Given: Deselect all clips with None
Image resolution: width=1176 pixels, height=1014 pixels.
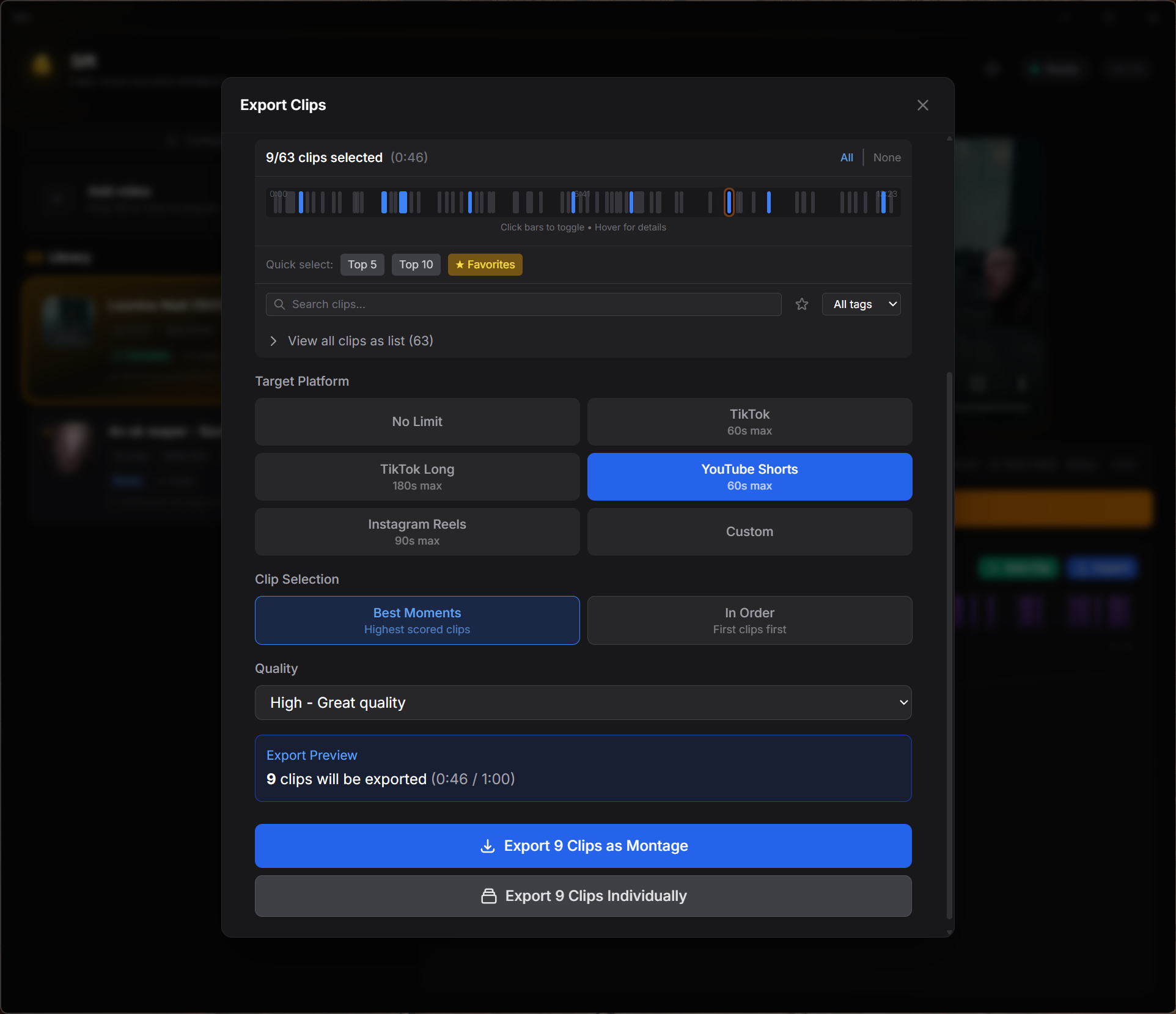Looking at the screenshot, I should click(x=886, y=157).
